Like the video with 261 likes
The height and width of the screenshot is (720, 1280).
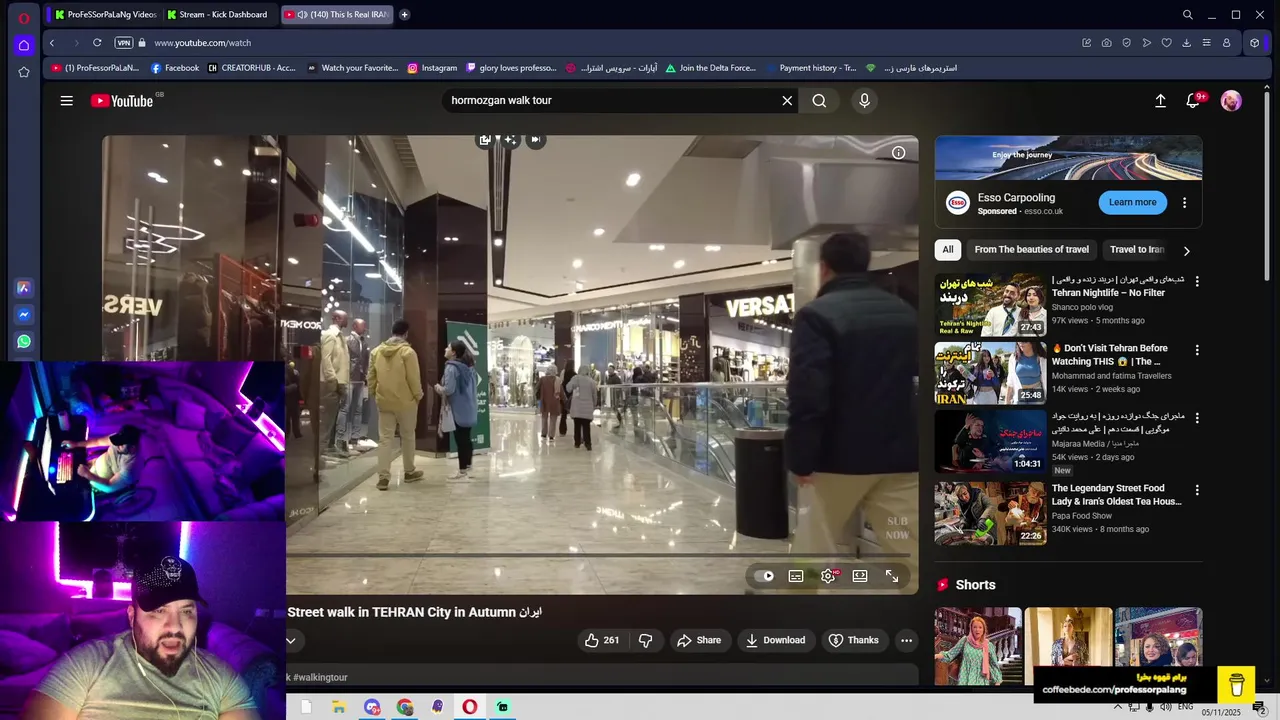(x=602, y=640)
